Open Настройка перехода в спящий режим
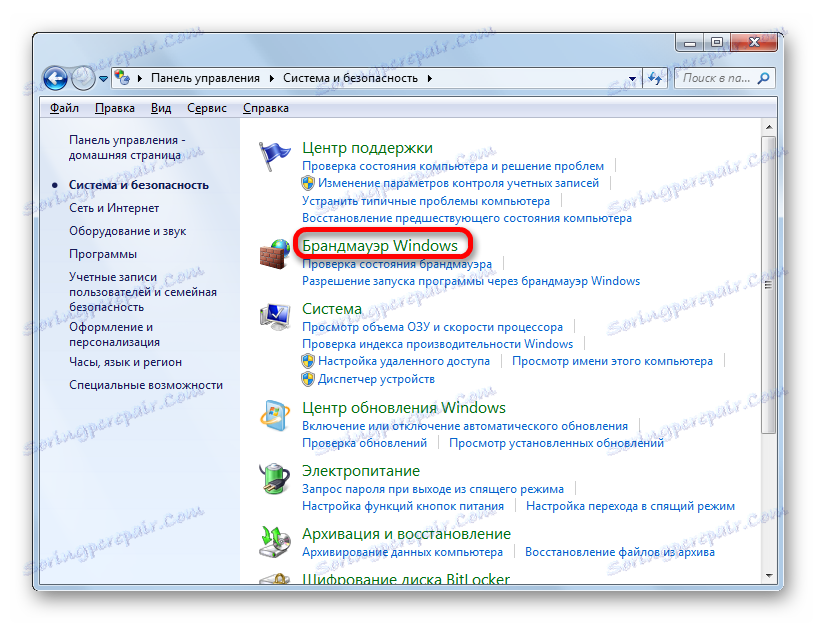817x624 pixels. pos(630,506)
